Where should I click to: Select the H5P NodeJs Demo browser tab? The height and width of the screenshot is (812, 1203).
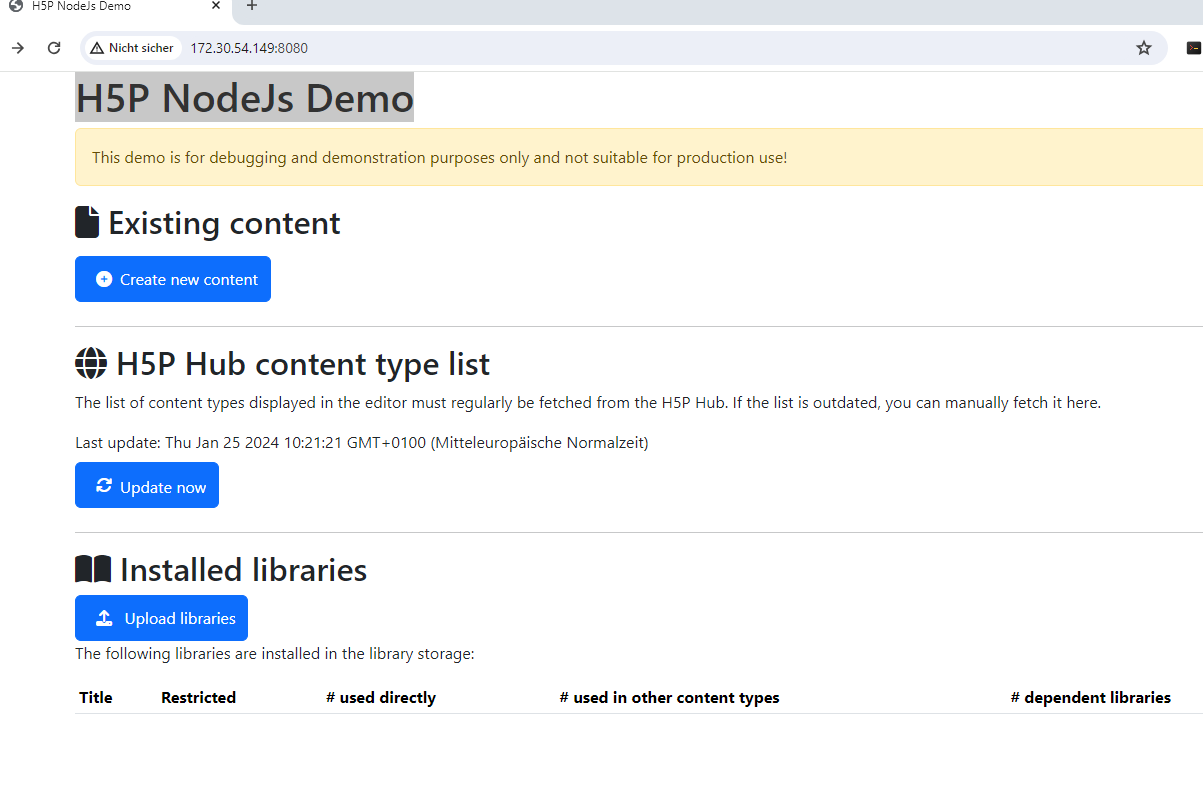click(115, 8)
